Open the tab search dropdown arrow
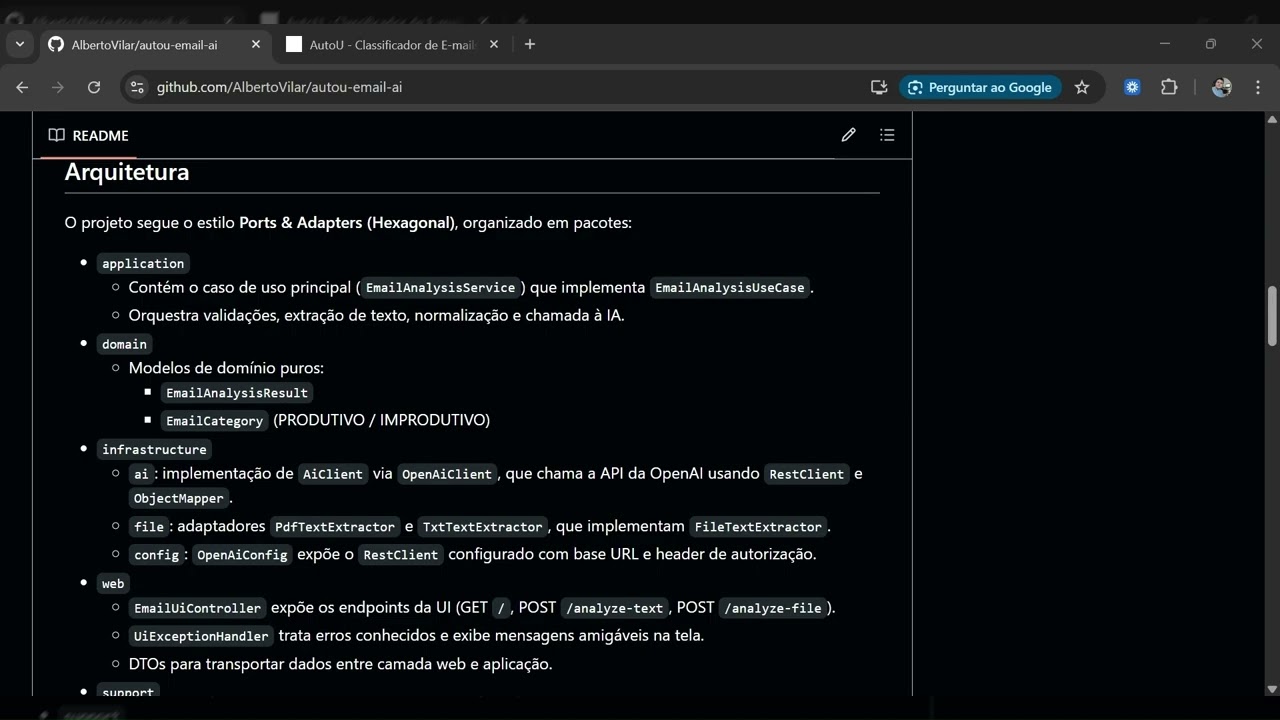This screenshot has width=1280, height=720. [20, 44]
